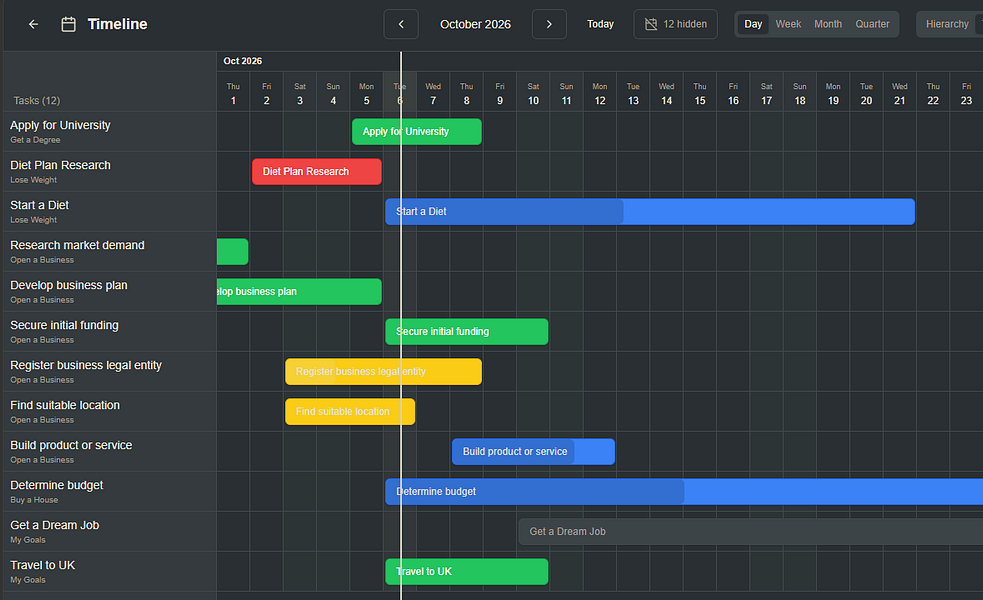983x600 pixels.
Task: Select the gray Get a Dream Job bar
Action: [750, 532]
